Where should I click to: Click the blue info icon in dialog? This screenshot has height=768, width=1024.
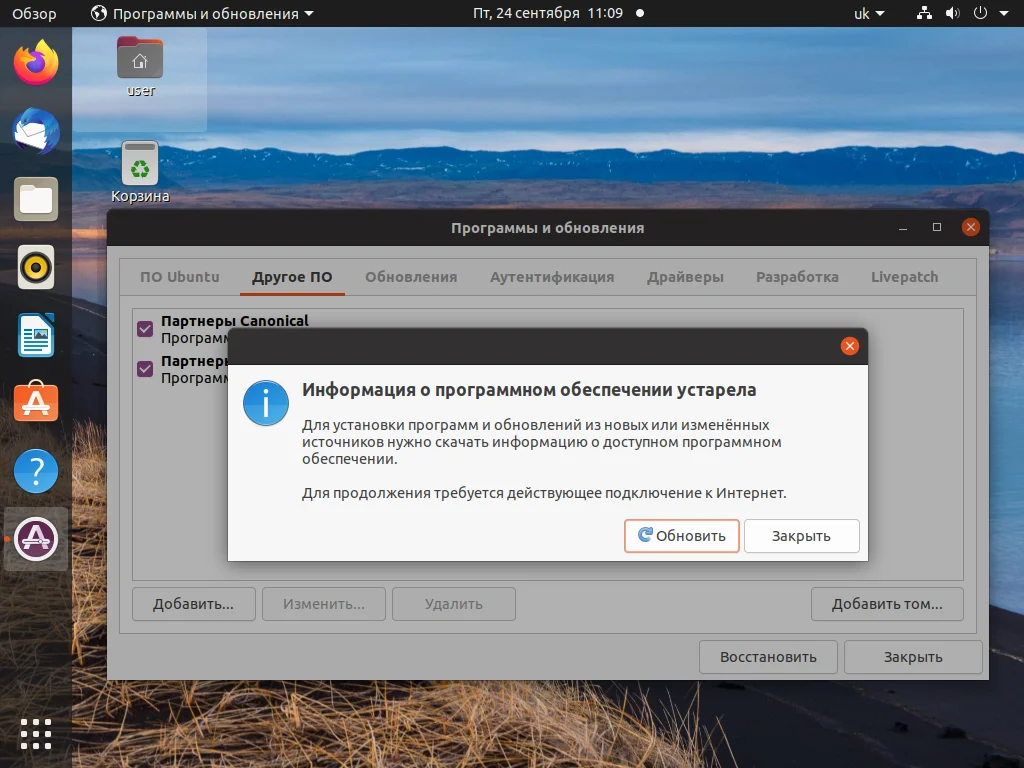coord(266,403)
